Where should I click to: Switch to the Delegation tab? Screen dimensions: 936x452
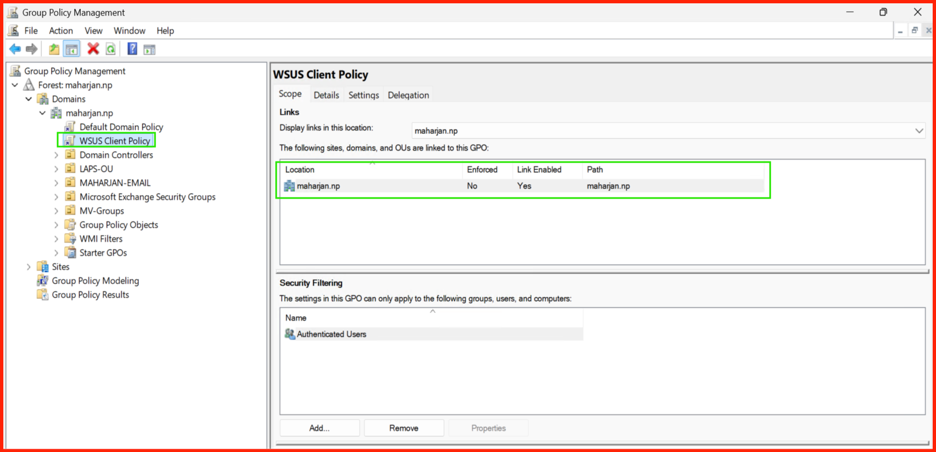click(x=408, y=95)
